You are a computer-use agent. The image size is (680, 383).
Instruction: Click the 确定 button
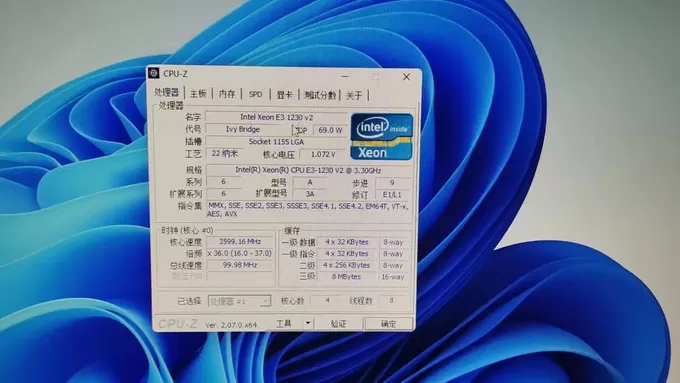pos(388,324)
